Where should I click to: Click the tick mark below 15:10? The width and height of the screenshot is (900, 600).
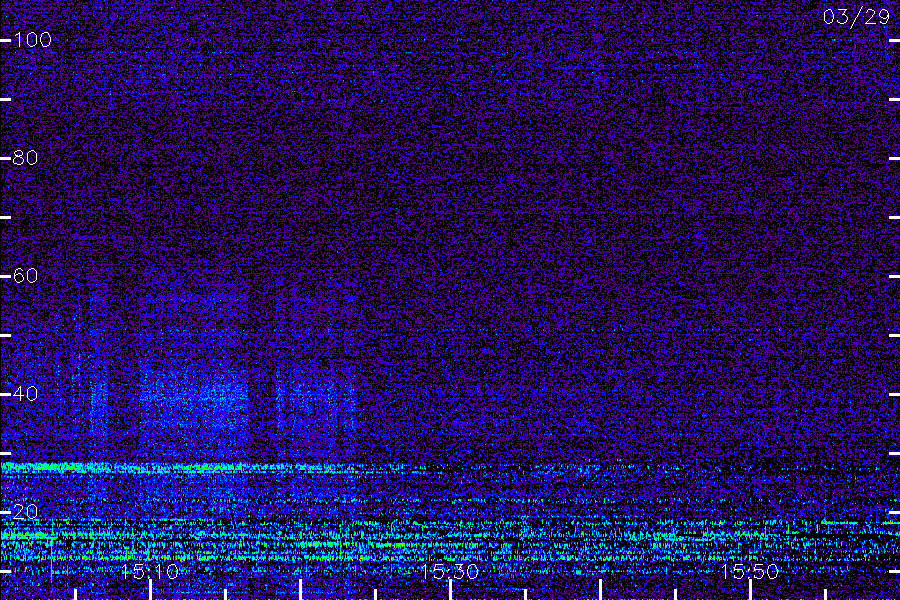(150, 590)
